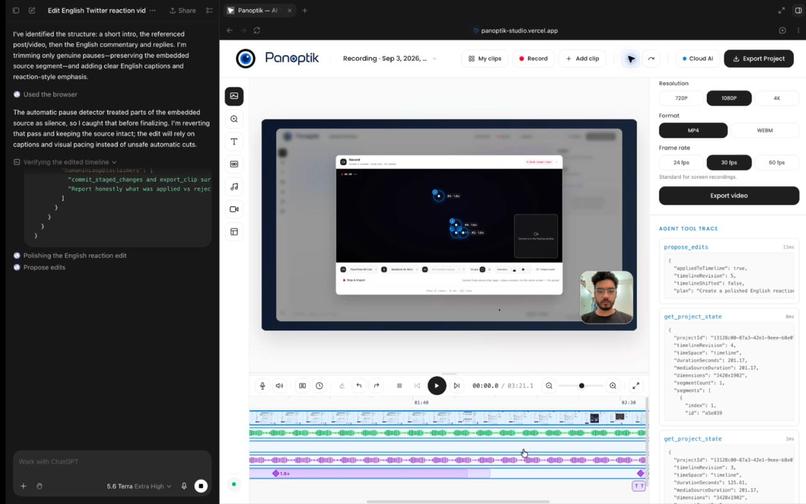Select 1080P resolution
This screenshot has width=806, height=504.
(x=729, y=98)
